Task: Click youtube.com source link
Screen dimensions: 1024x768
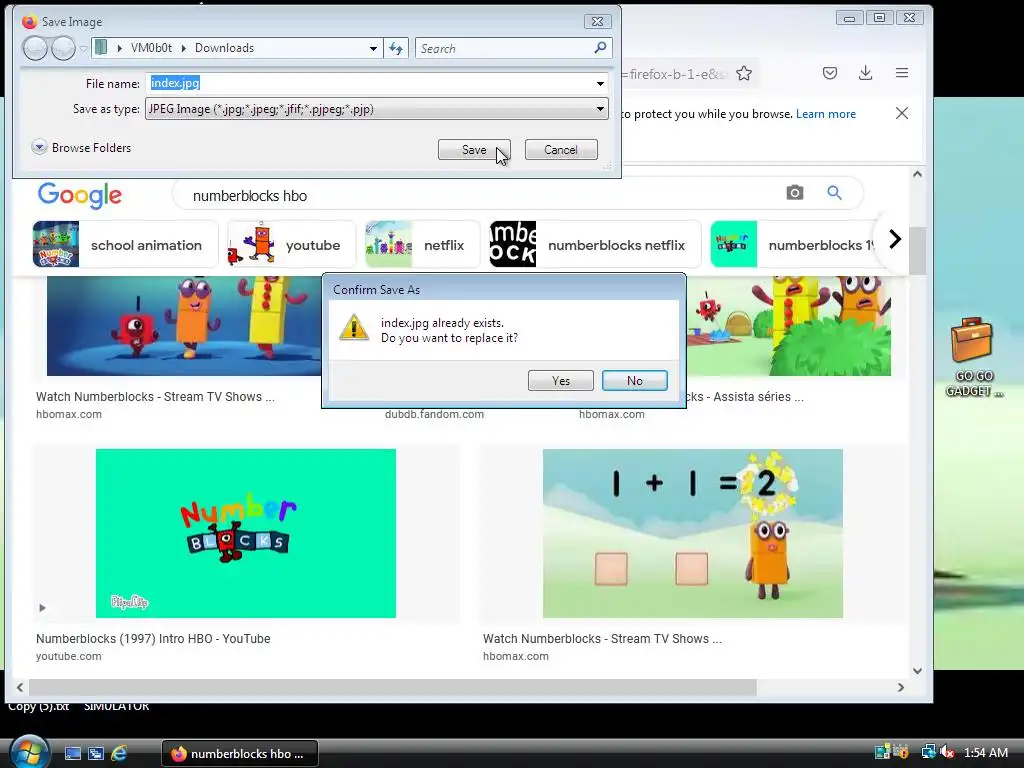Action: (x=69, y=656)
